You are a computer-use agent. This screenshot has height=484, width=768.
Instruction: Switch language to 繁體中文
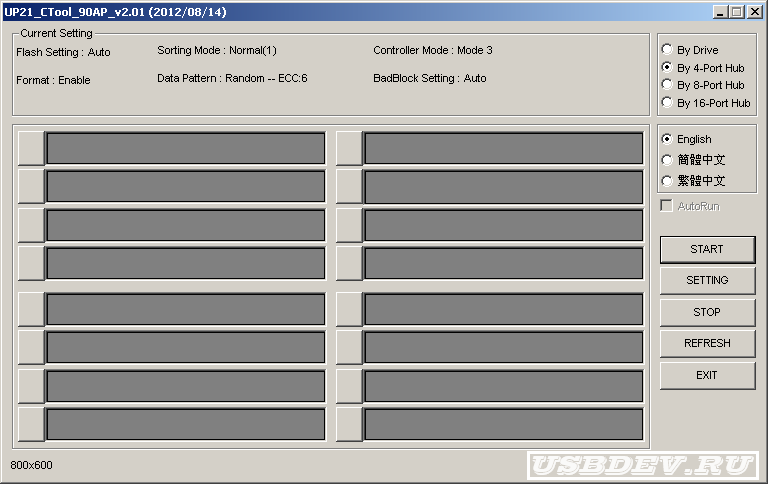(x=694, y=181)
